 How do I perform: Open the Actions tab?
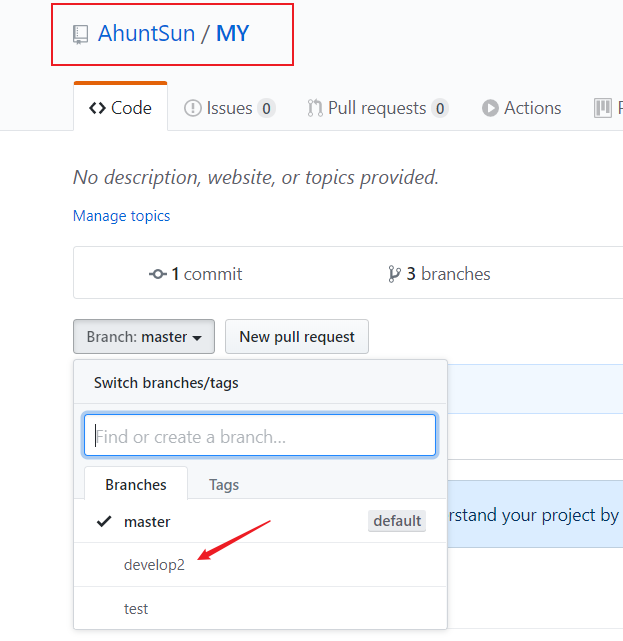point(522,108)
